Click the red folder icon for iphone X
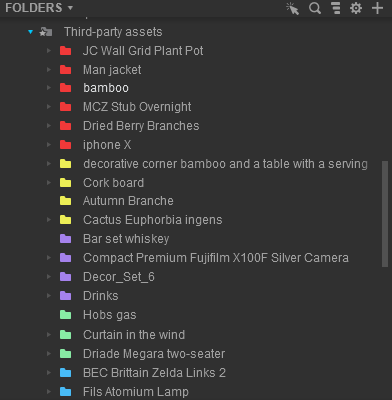The height and width of the screenshot is (400, 392). click(x=66, y=145)
